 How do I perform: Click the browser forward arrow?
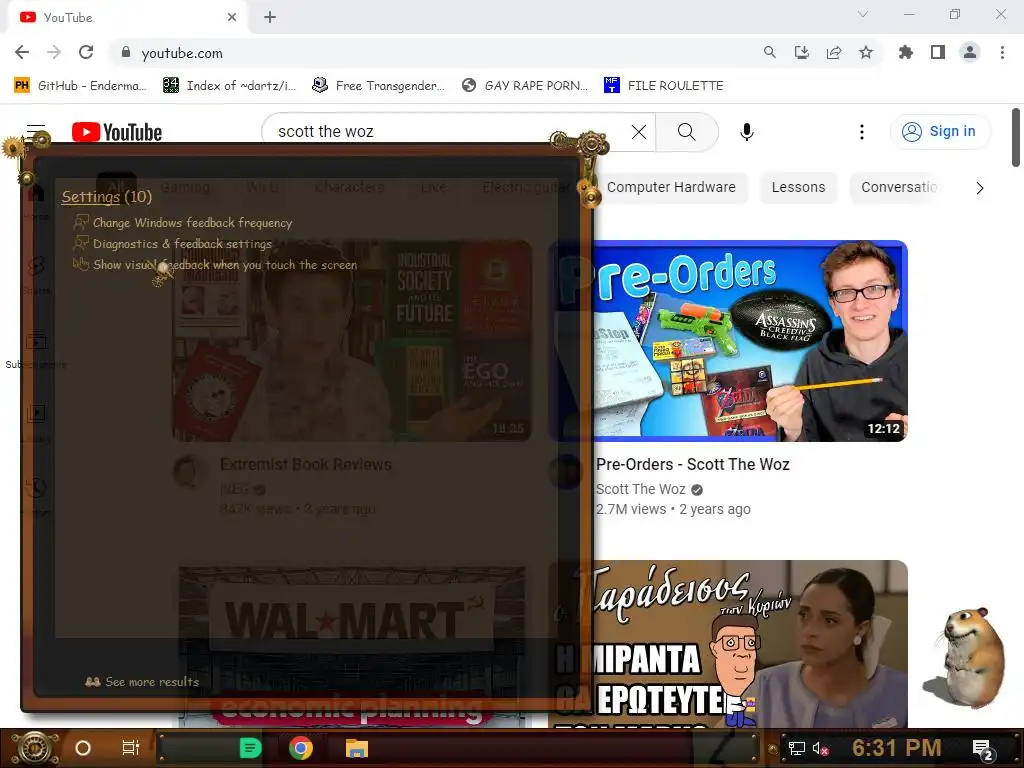(54, 52)
